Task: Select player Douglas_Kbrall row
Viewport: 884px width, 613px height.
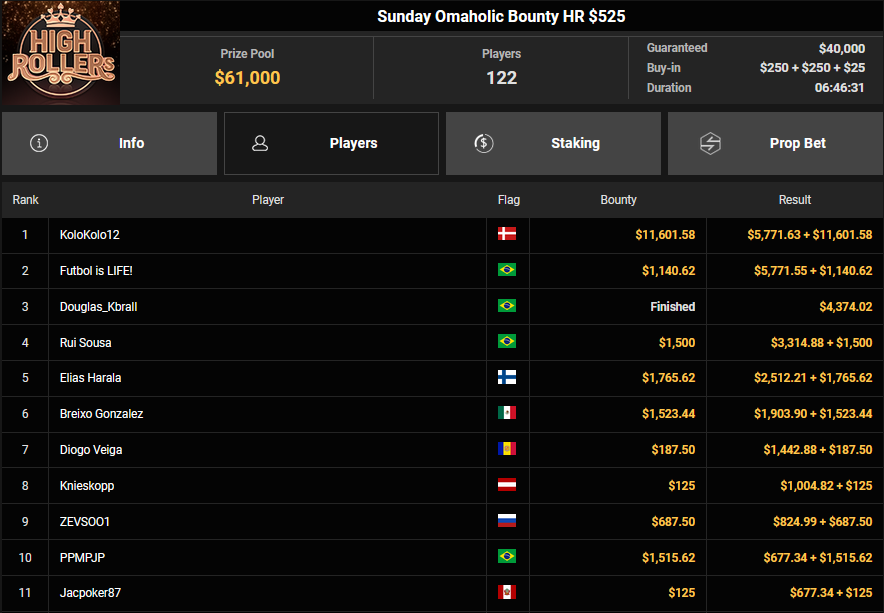Action: click(x=98, y=307)
